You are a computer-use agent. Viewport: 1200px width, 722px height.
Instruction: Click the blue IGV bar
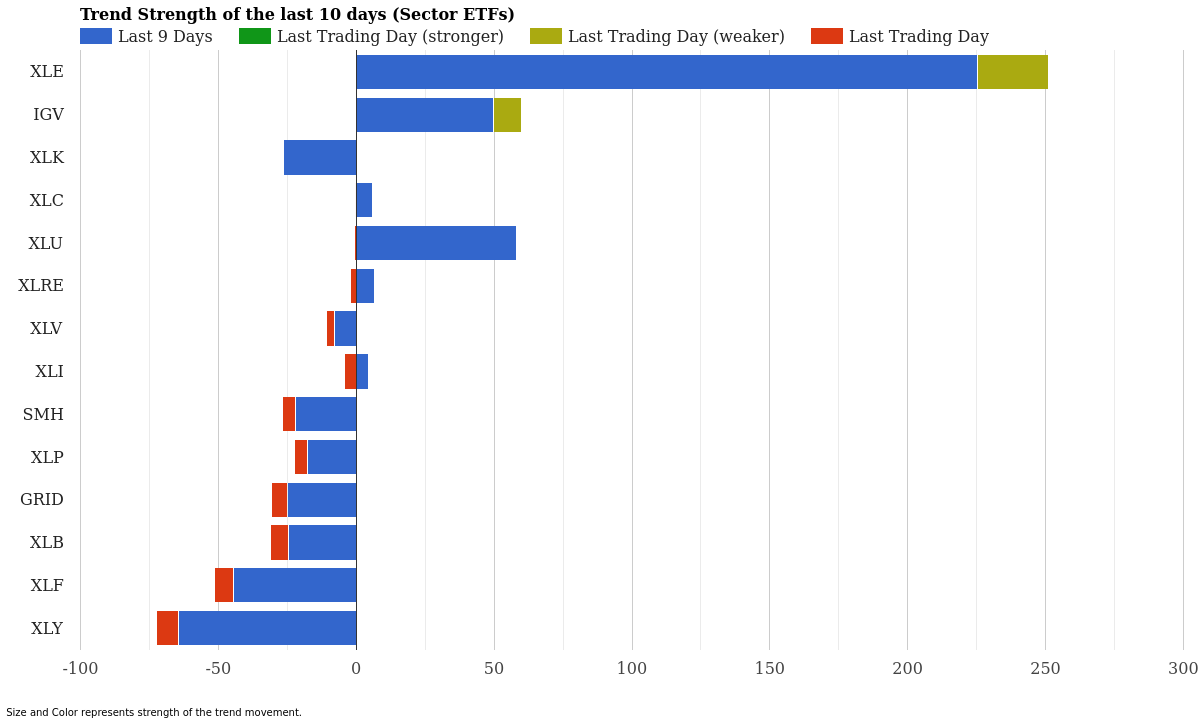click(x=424, y=115)
